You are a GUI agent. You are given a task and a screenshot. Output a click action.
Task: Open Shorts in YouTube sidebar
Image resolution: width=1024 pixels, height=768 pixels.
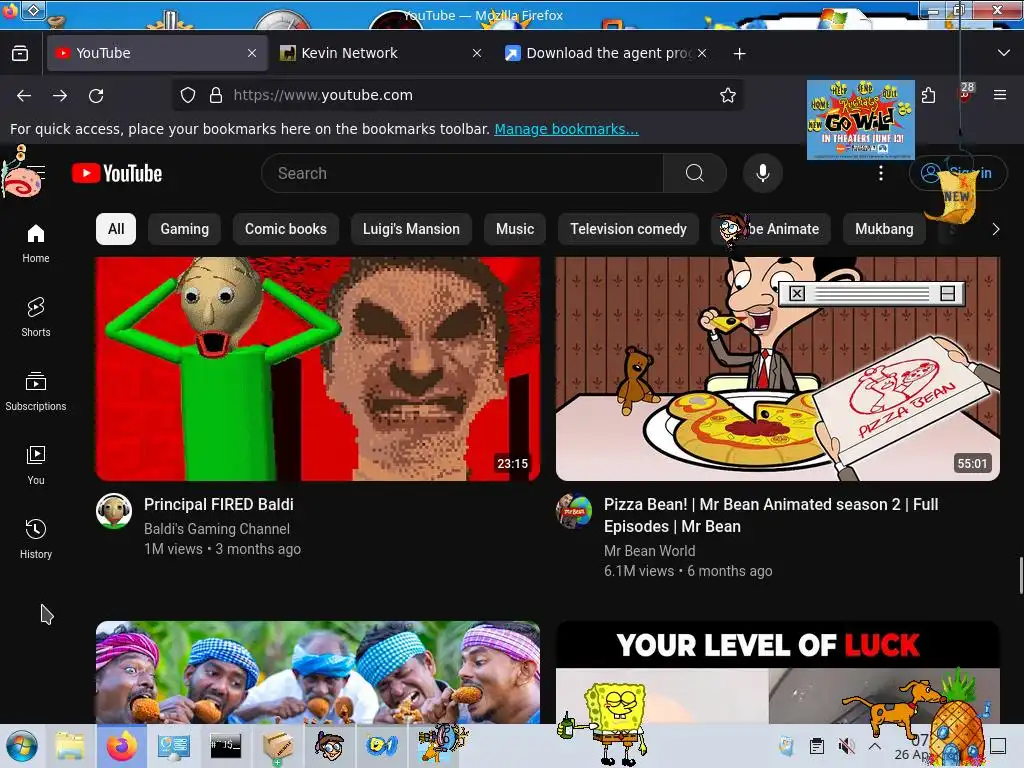36,317
